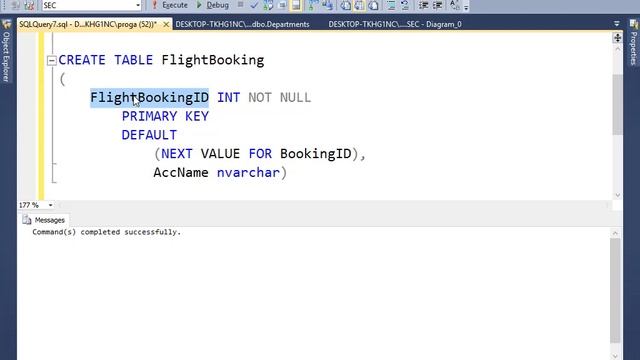The width and height of the screenshot is (640, 360).
Task: Parse the query with the checkmark icon
Action: pyautogui.click(x=254, y=5)
